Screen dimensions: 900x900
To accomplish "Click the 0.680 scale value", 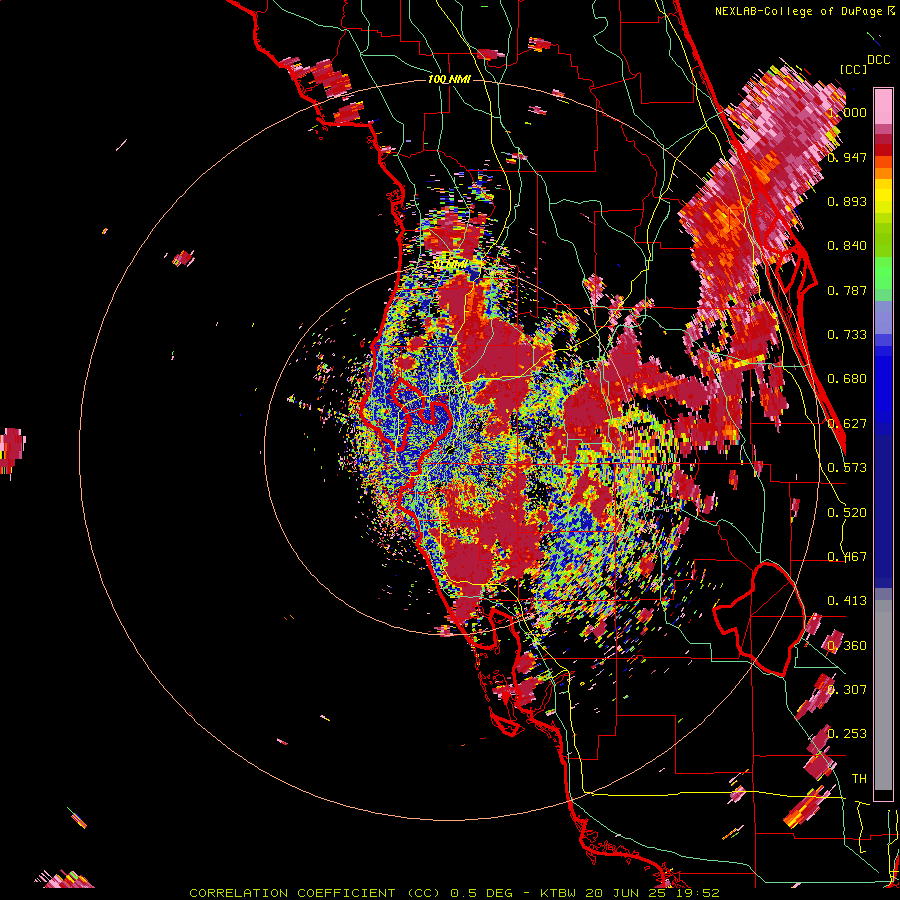I will 847,379.
